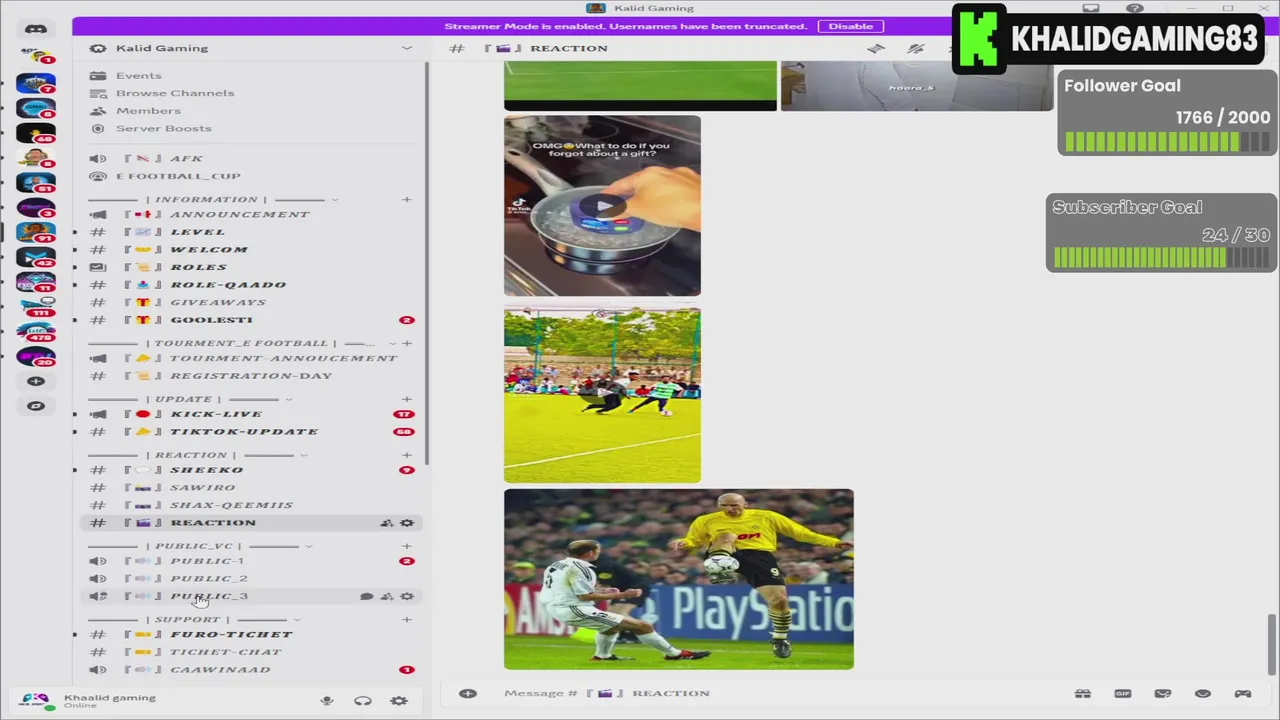Send a gift with gift icon
Image resolution: width=1280 pixels, height=720 pixels.
1083,693
